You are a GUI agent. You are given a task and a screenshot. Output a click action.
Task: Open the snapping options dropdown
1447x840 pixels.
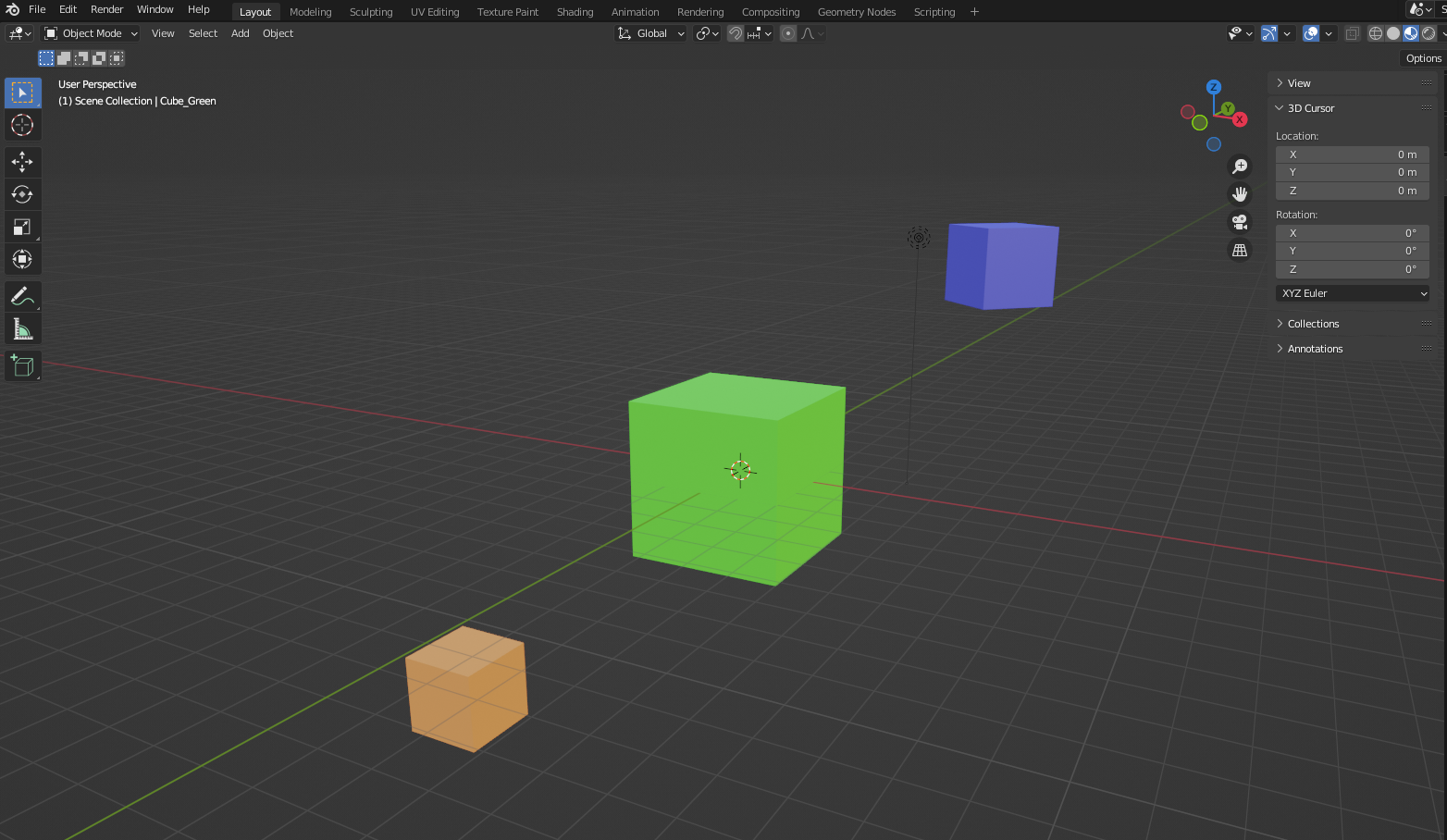pos(760,33)
